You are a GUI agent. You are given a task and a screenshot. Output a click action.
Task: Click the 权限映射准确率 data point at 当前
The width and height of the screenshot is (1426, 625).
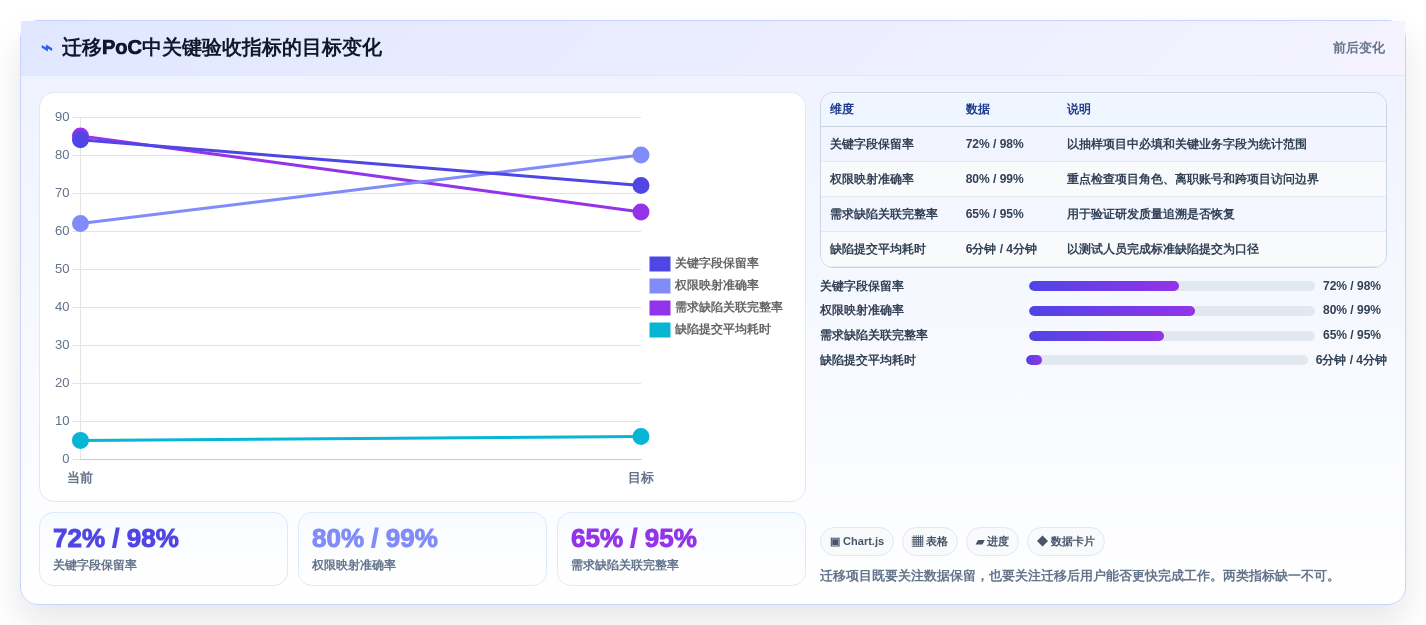click(x=80, y=224)
